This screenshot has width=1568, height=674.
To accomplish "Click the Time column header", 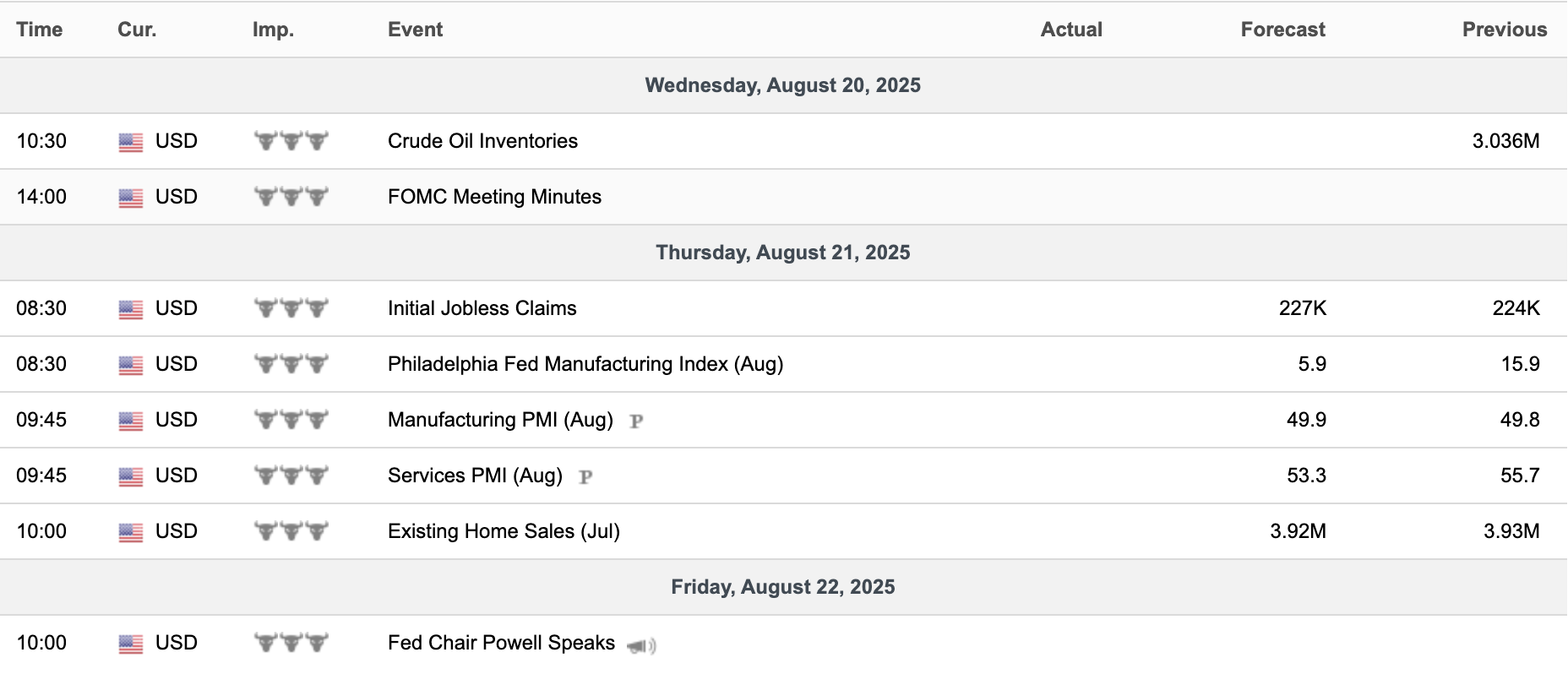I will pyautogui.click(x=40, y=30).
